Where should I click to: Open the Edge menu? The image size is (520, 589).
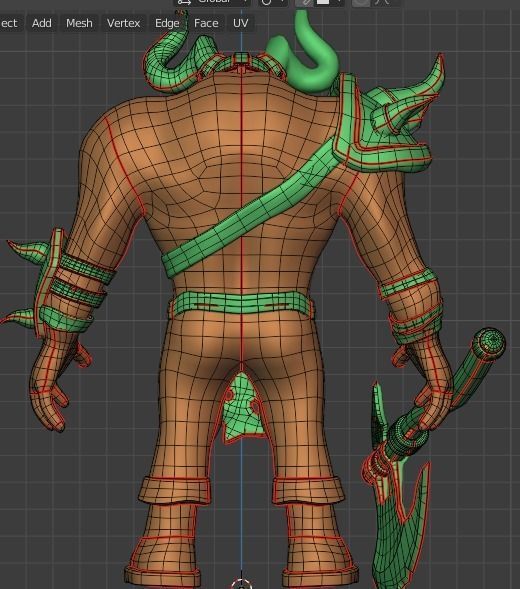167,23
